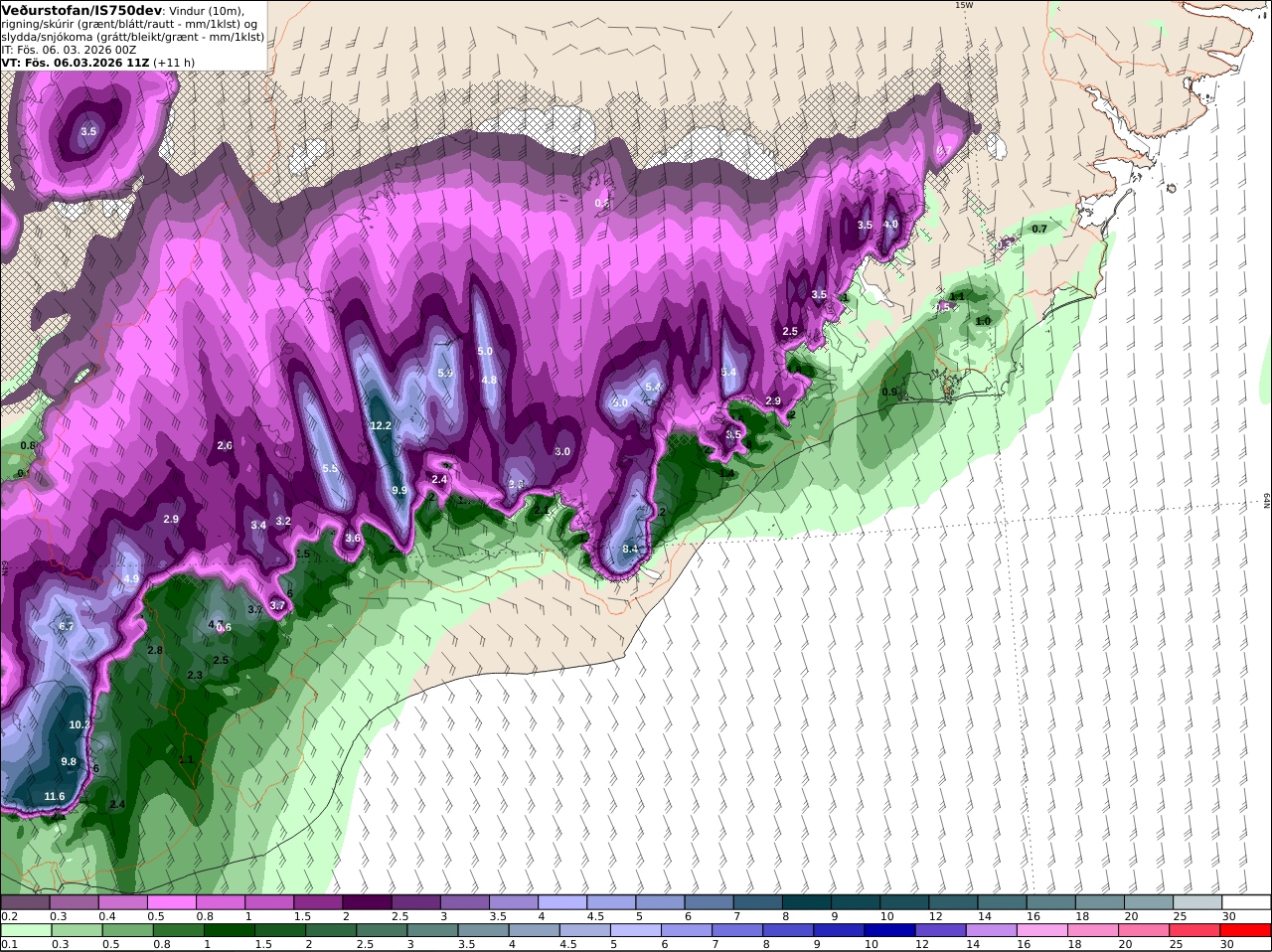Pick the palest green 0.1 rain legend swatch
The width and height of the screenshot is (1272, 952).
(25, 930)
